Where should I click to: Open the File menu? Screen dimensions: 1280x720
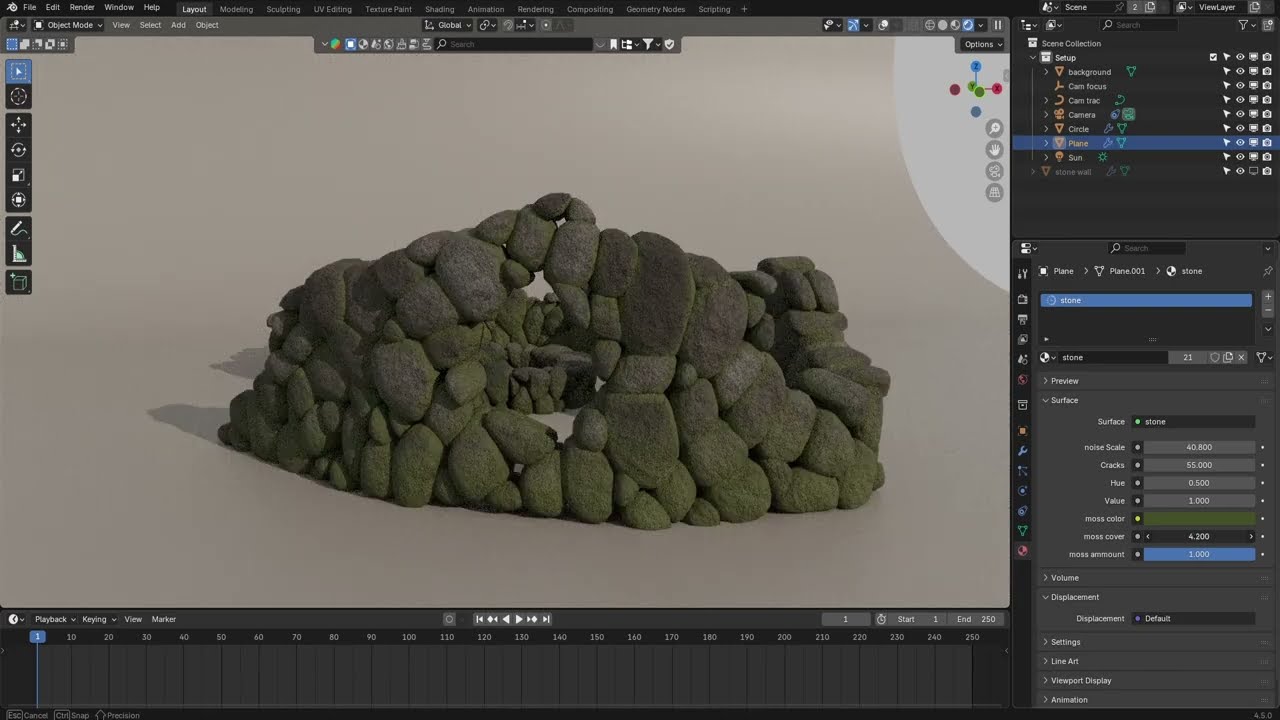click(x=29, y=7)
